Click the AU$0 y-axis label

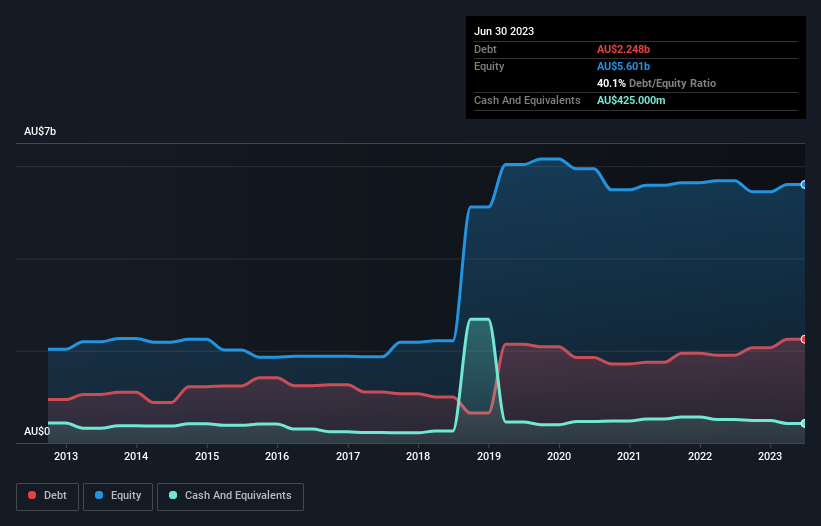(37, 431)
